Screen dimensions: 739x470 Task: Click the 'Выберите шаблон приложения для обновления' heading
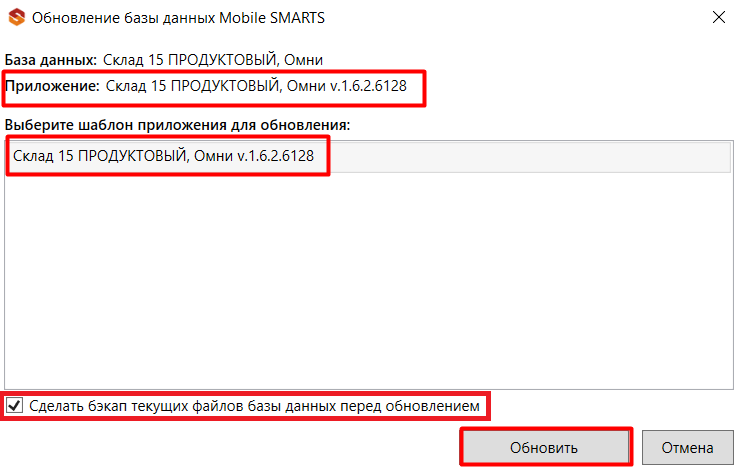point(177,125)
